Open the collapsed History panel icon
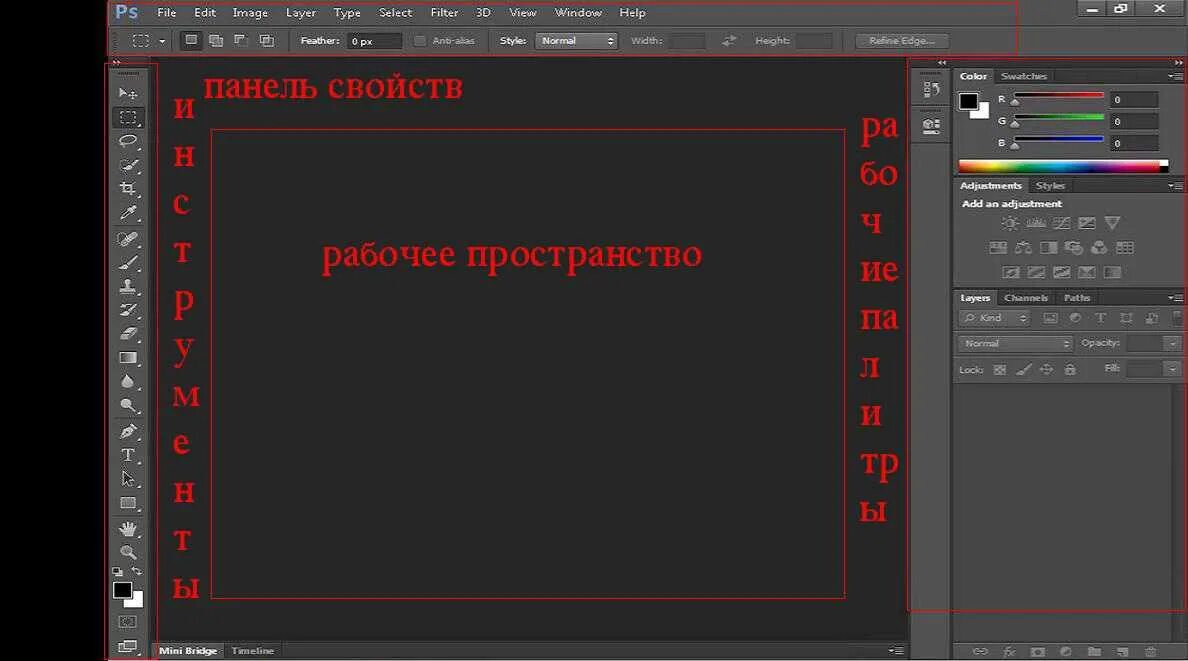The width and height of the screenshot is (1188, 661). coord(931,89)
